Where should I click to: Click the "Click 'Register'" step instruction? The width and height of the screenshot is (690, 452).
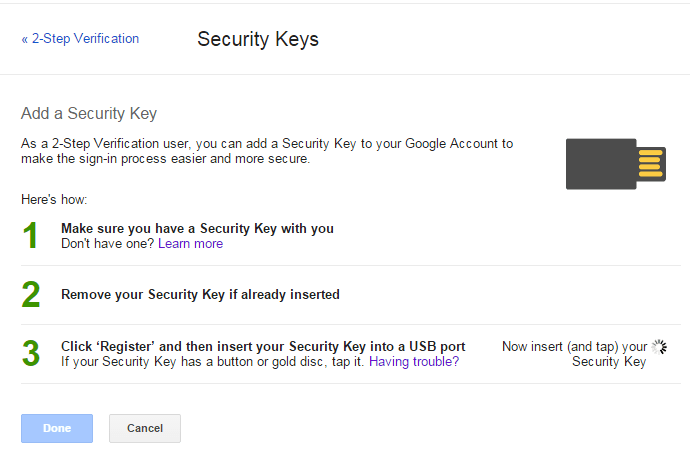click(262, 347)
